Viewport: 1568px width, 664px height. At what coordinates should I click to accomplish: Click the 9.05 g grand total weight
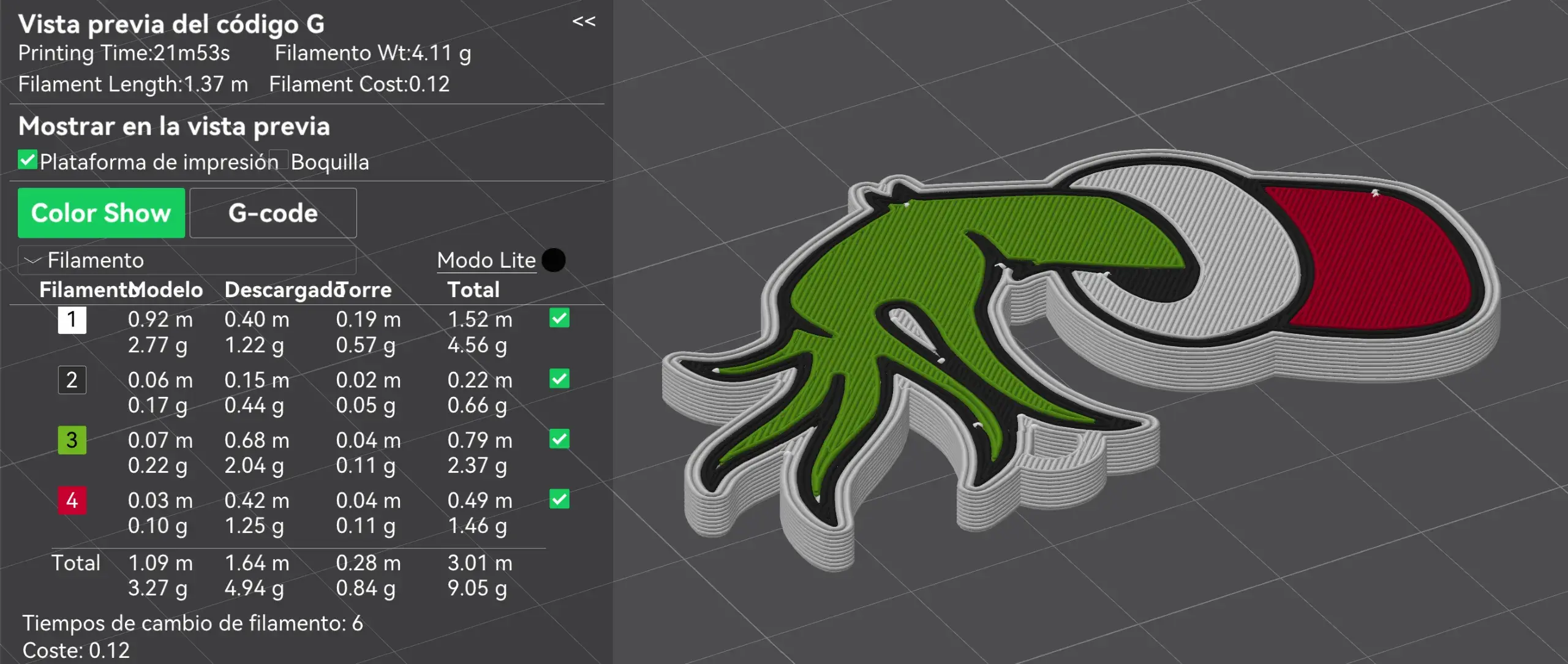point(477,588)
